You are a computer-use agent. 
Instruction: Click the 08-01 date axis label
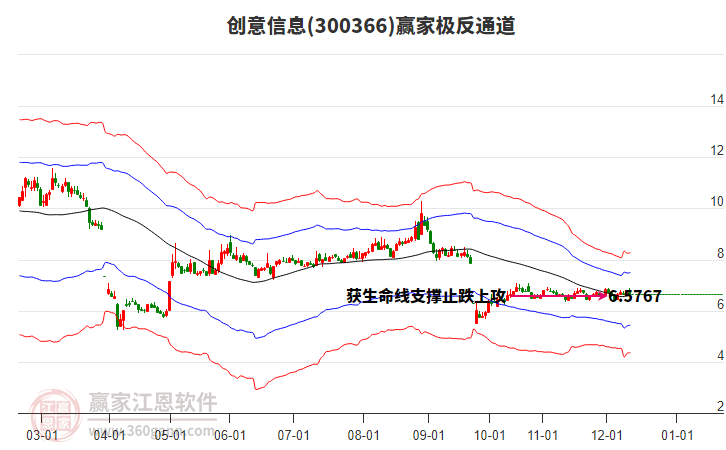pyautogui.click(x=363, y=436)
